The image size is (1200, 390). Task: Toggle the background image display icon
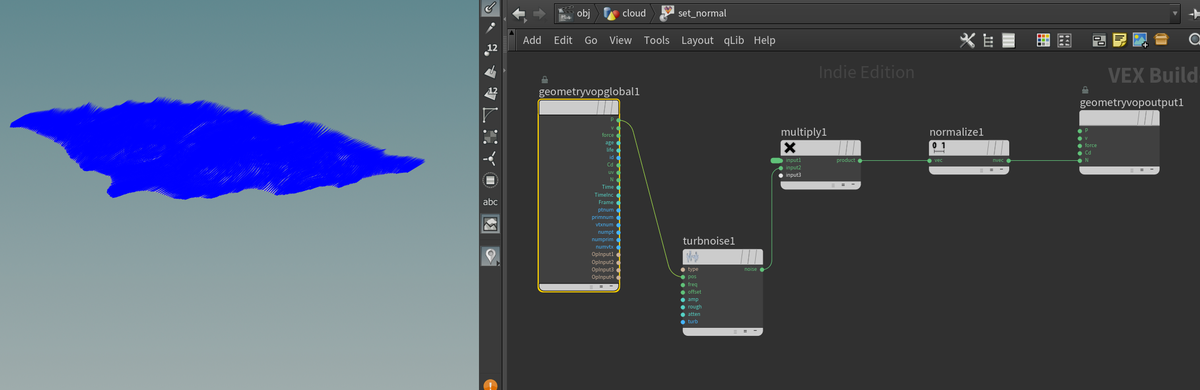tap(490, 225)
